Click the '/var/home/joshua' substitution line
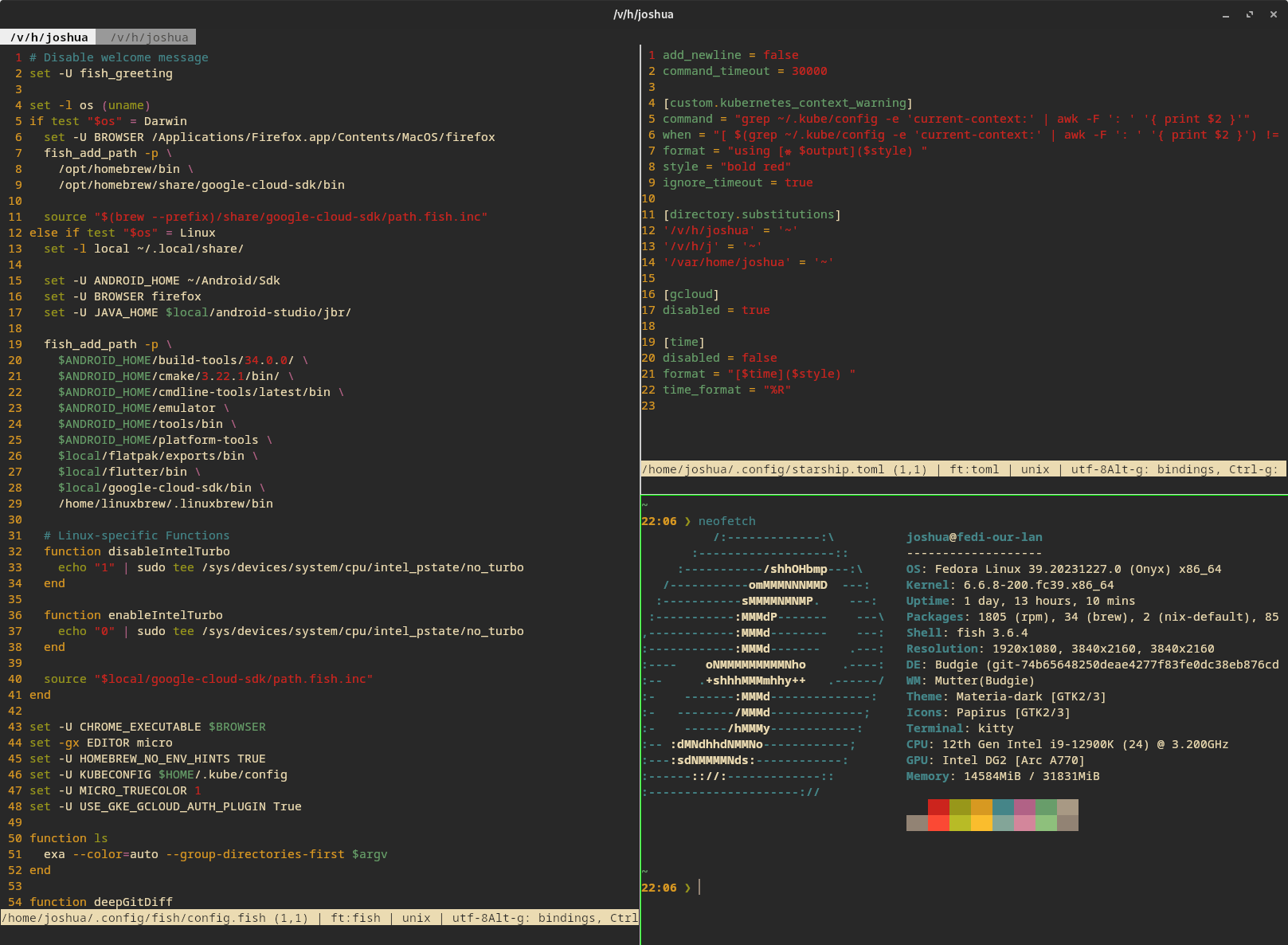Viewport: 1288px width, 945px height. 748,262
